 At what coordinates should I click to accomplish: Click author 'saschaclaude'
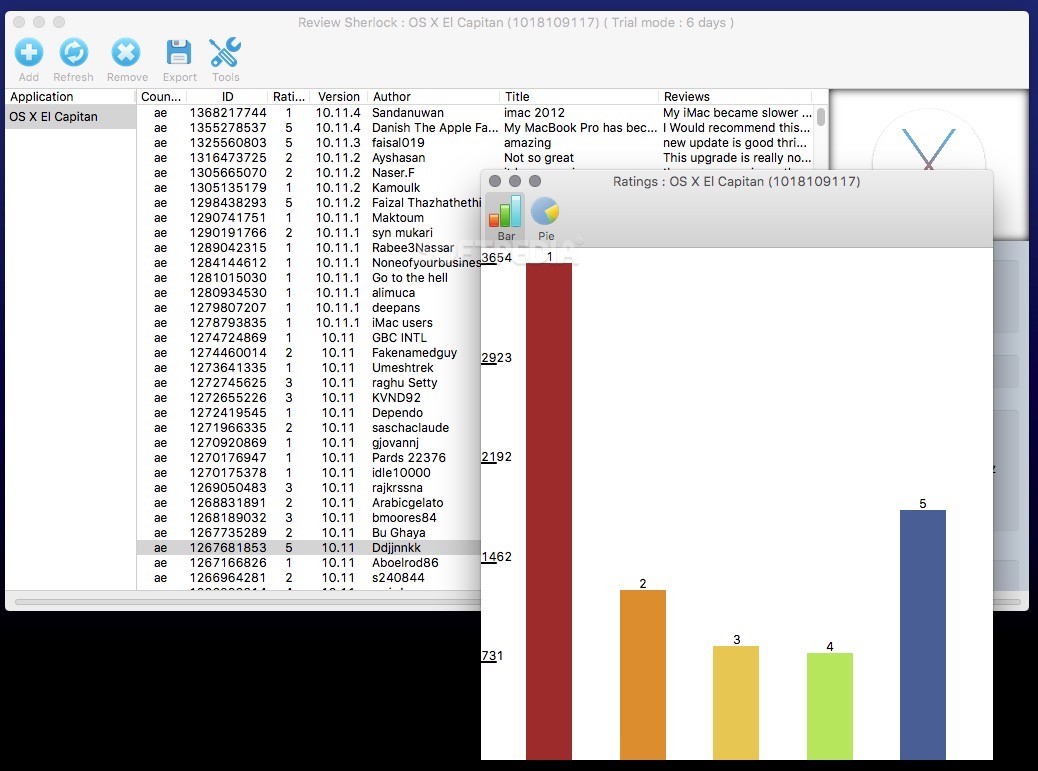(x=410, y=428)
